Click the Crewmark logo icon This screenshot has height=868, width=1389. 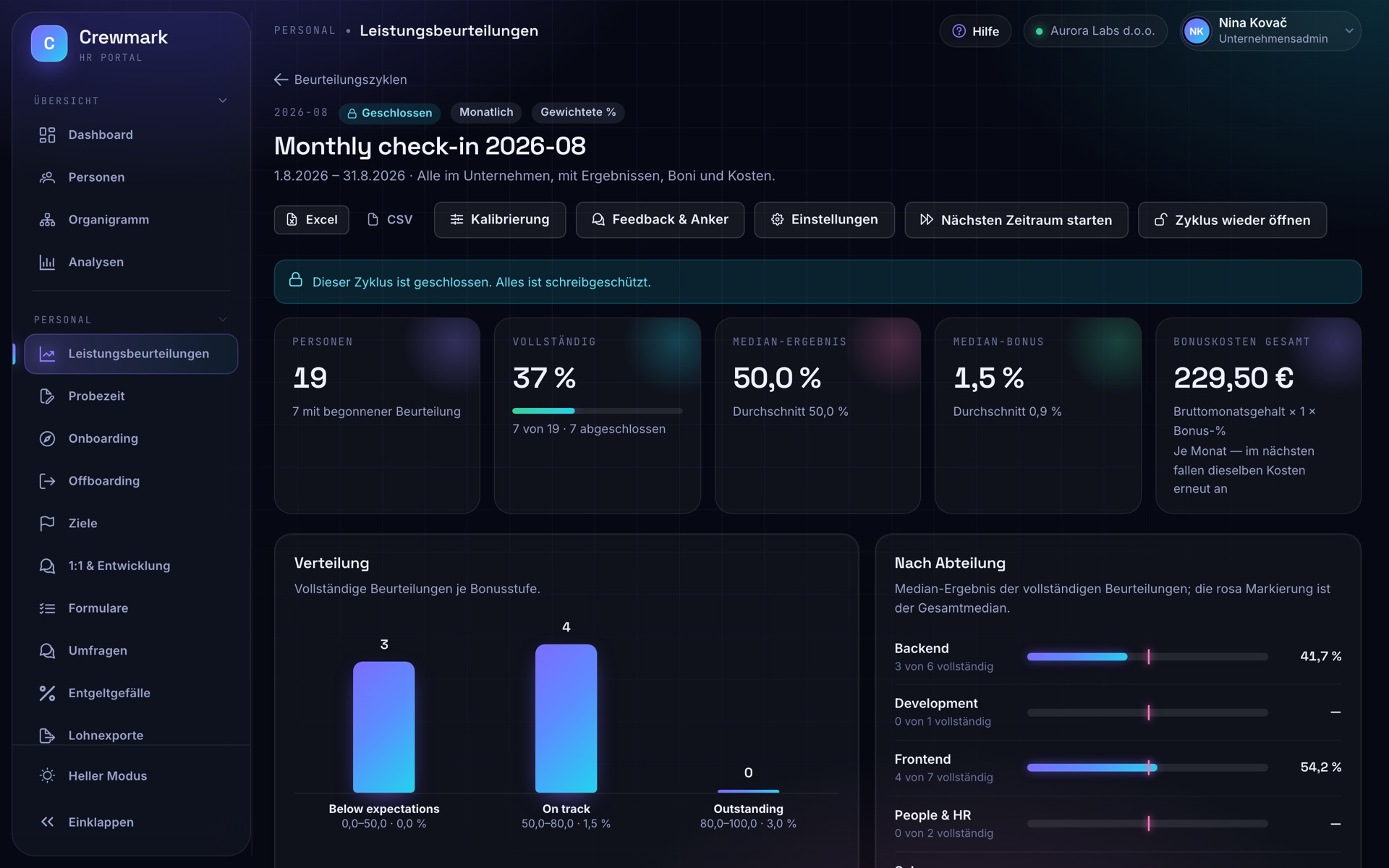tap(49, 43)
